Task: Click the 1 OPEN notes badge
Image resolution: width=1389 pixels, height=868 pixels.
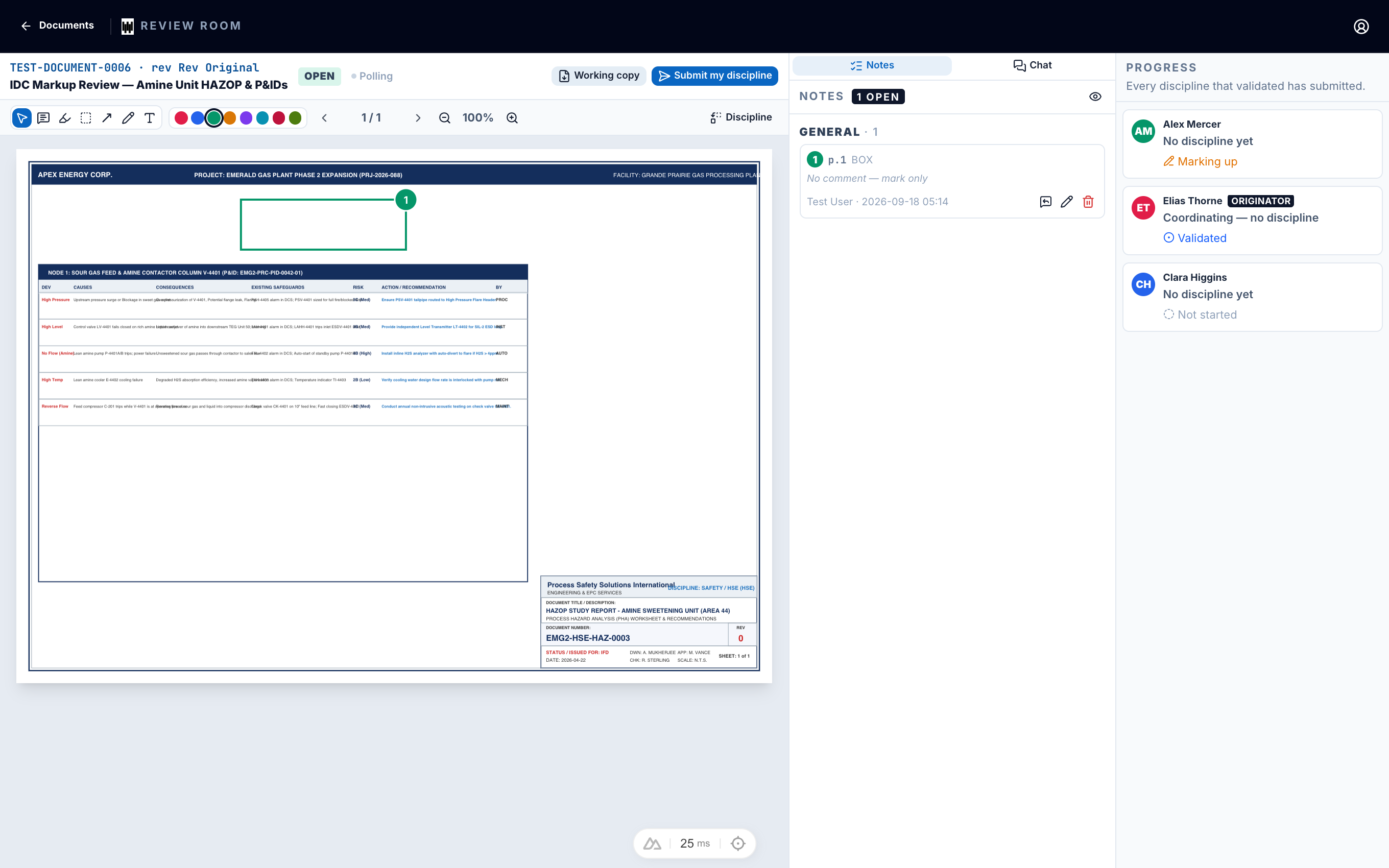Action: 878,97
